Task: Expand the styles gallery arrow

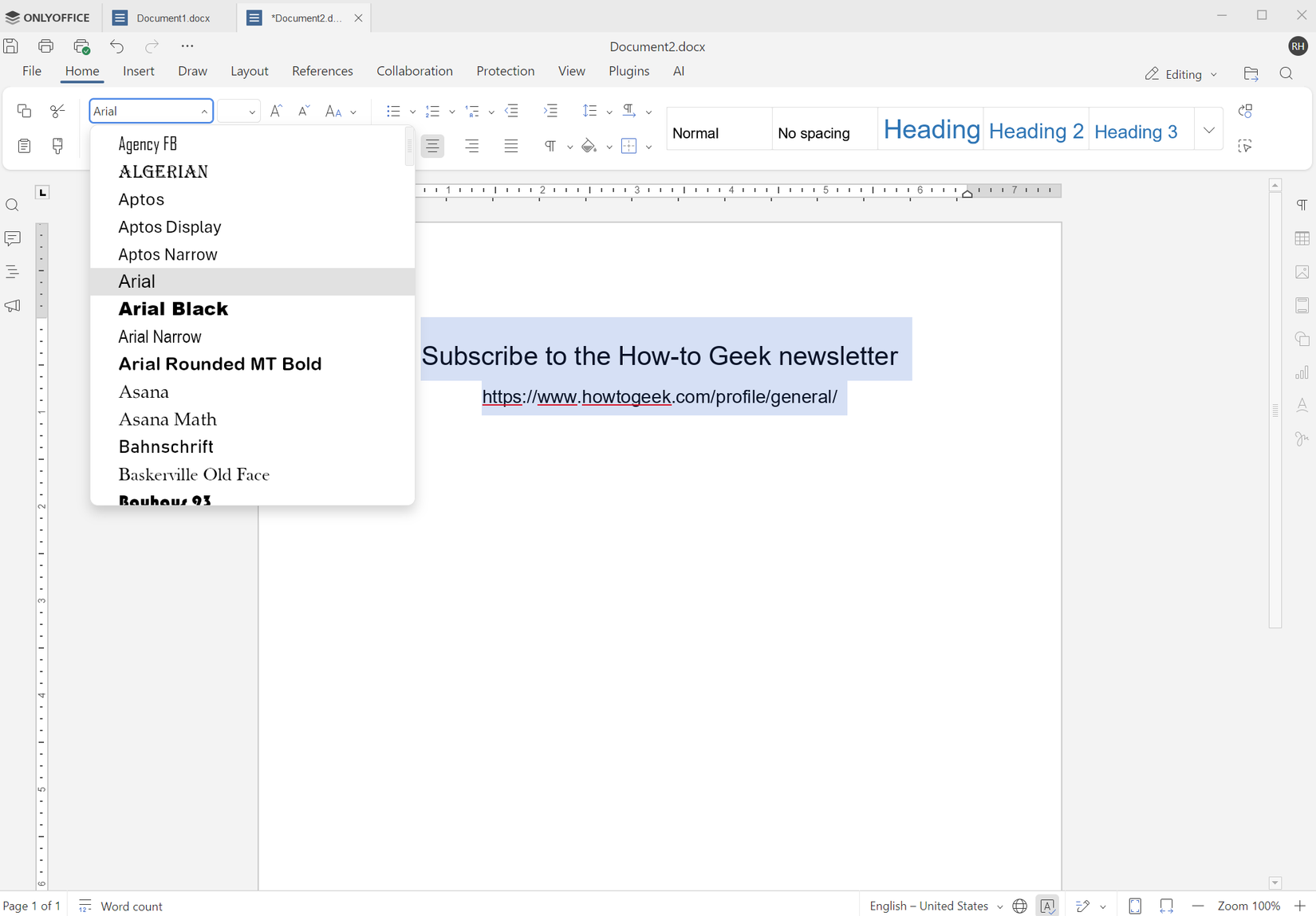Action: 1208,130
